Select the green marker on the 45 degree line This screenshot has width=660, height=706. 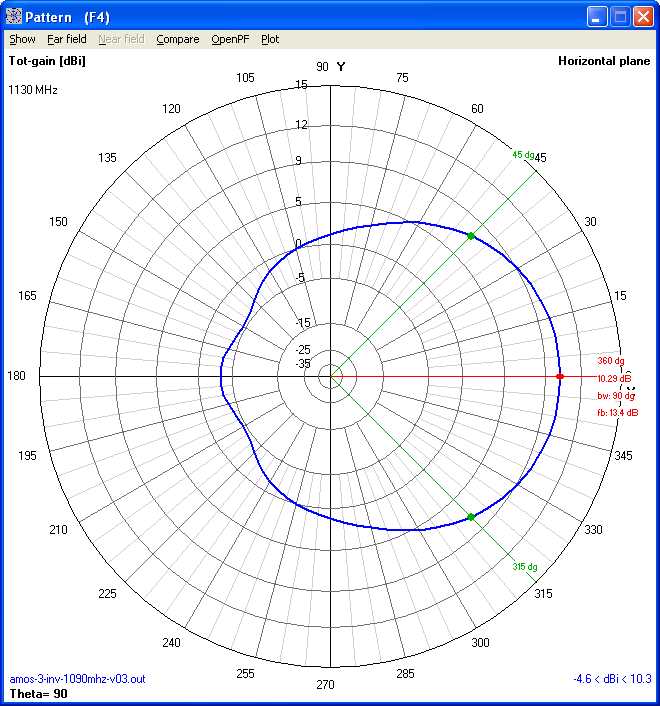tap(470, 236)
